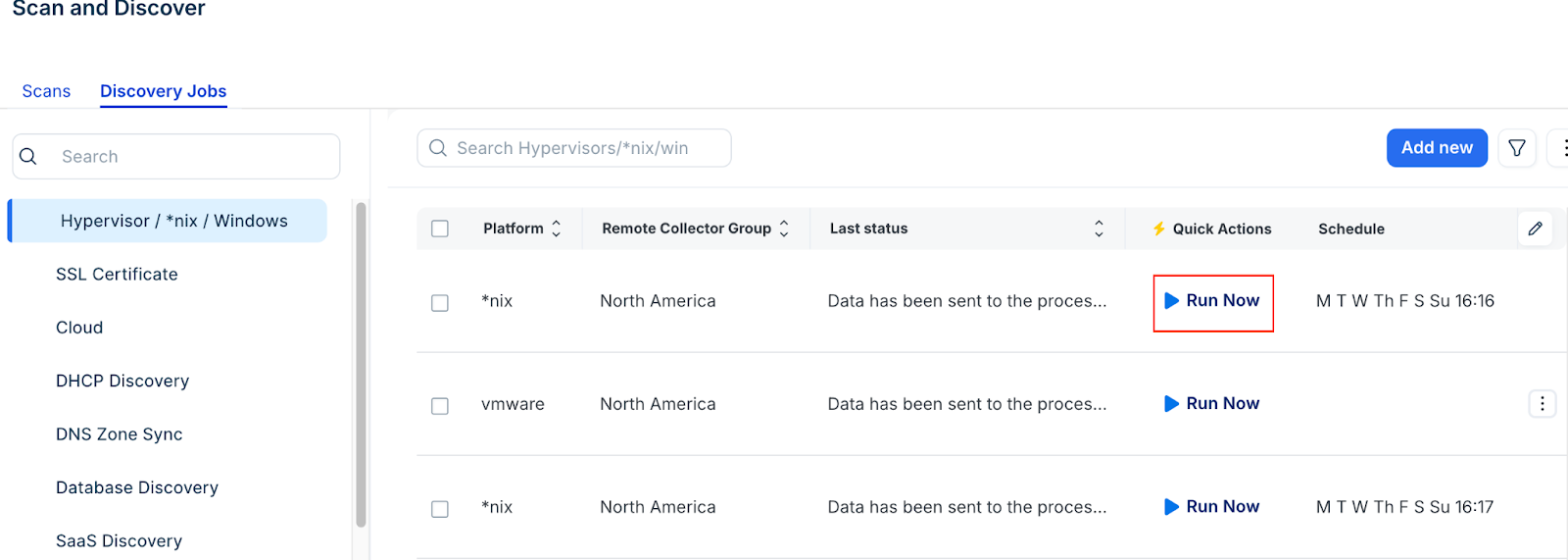
Task: Check the vmware row checkbox
Action: (x=440, y=406)
